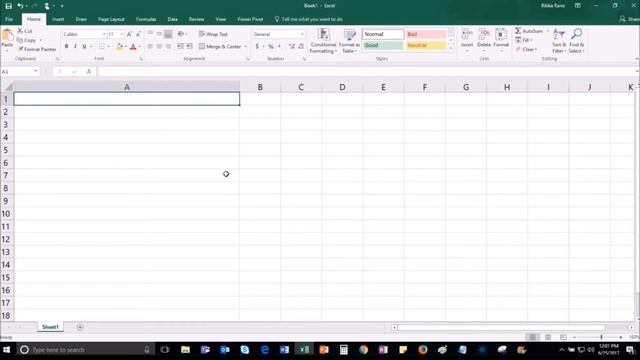Click the AutoSum sigma button
This screenshot has width=640, height=360.
click(529, 31)
